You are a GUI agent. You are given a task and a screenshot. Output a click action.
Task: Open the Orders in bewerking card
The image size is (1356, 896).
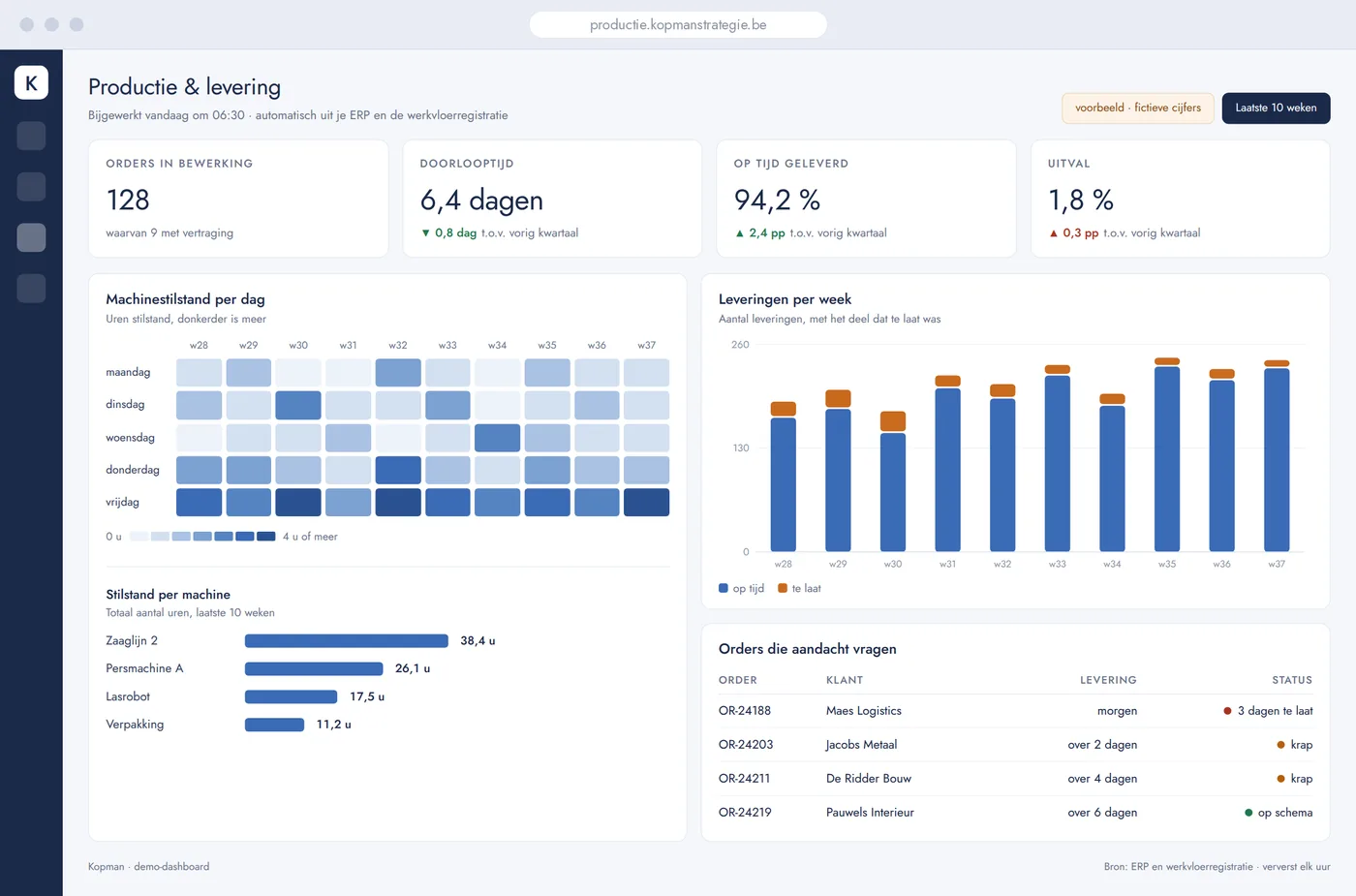click(x=238, y=199)
